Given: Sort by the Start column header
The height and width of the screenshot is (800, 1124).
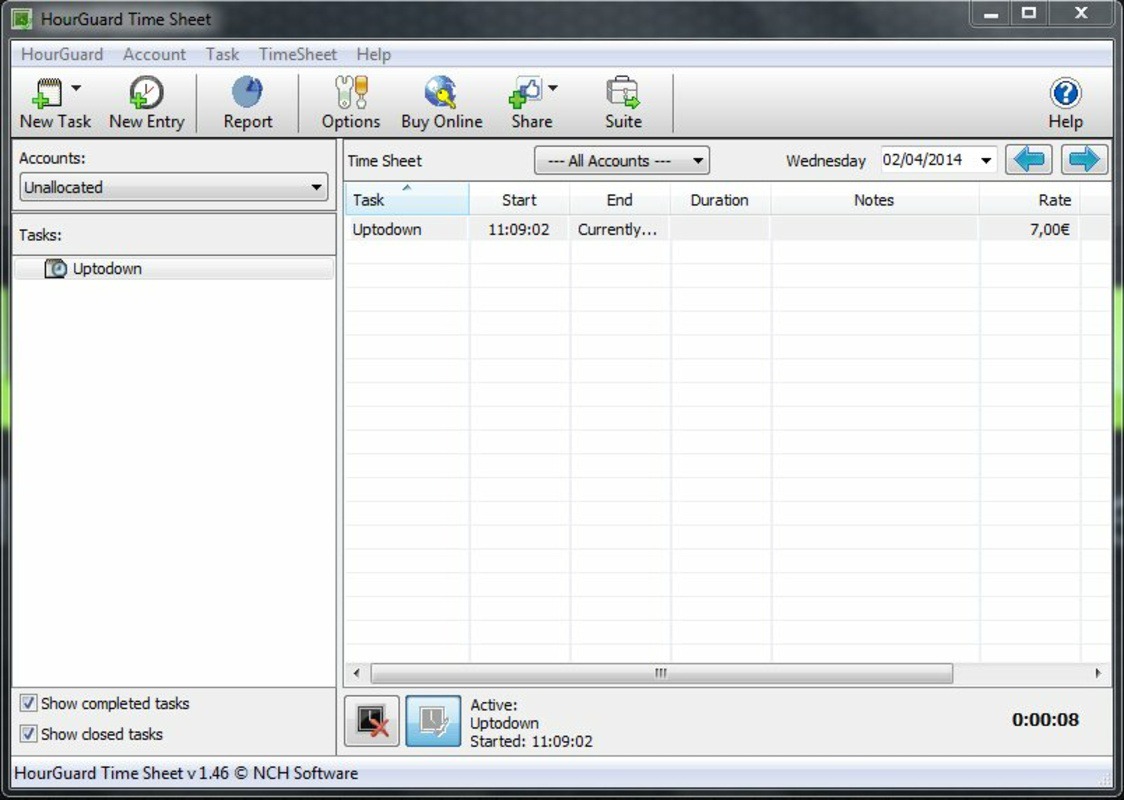Looking at the screenshot, I should pyautogui.click(x=519, y=199).
